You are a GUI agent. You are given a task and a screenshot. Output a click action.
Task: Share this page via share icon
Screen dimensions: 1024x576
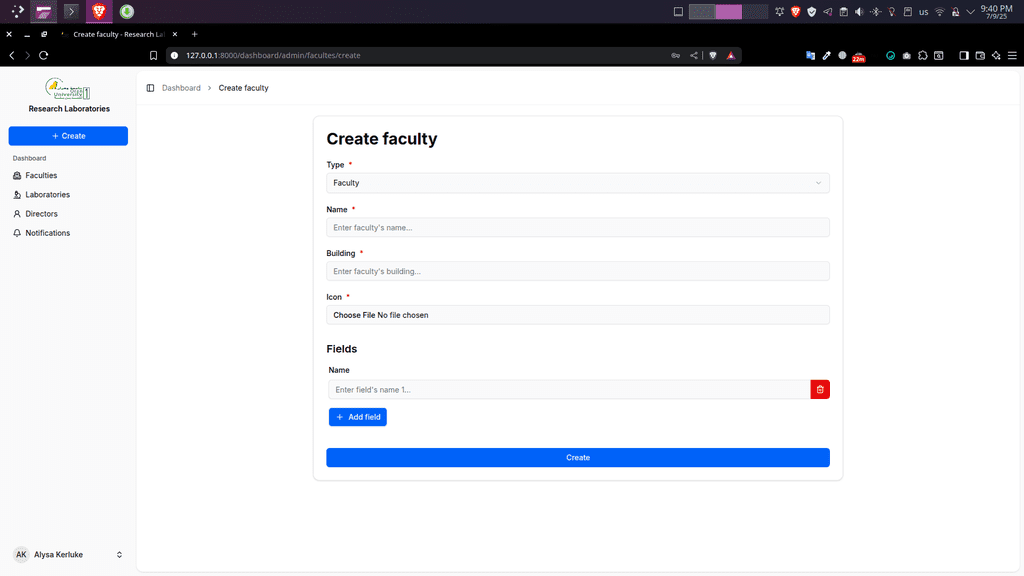(694, 56)
